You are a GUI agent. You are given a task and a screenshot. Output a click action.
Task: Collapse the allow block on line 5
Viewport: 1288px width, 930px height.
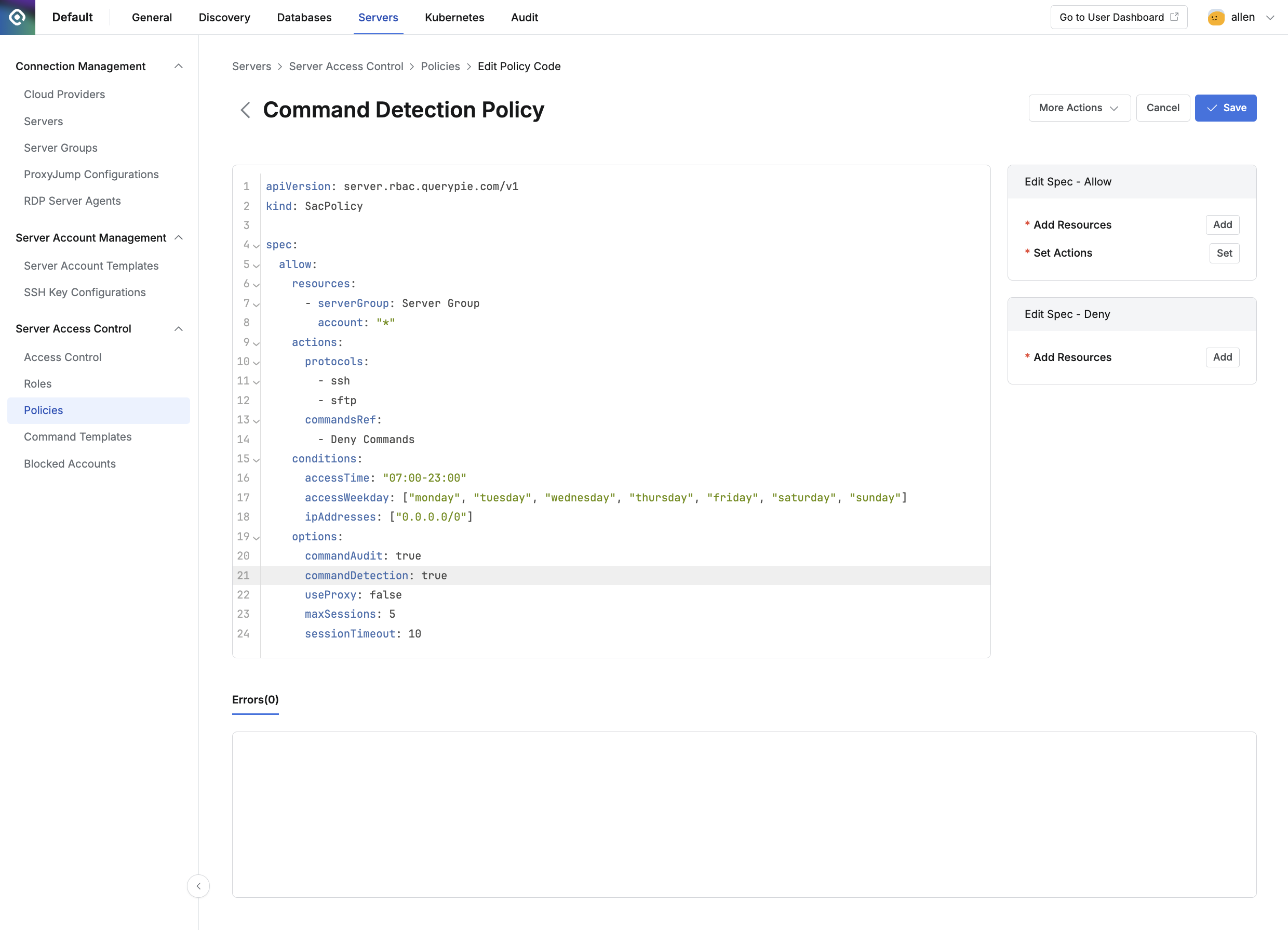[256, 265]
